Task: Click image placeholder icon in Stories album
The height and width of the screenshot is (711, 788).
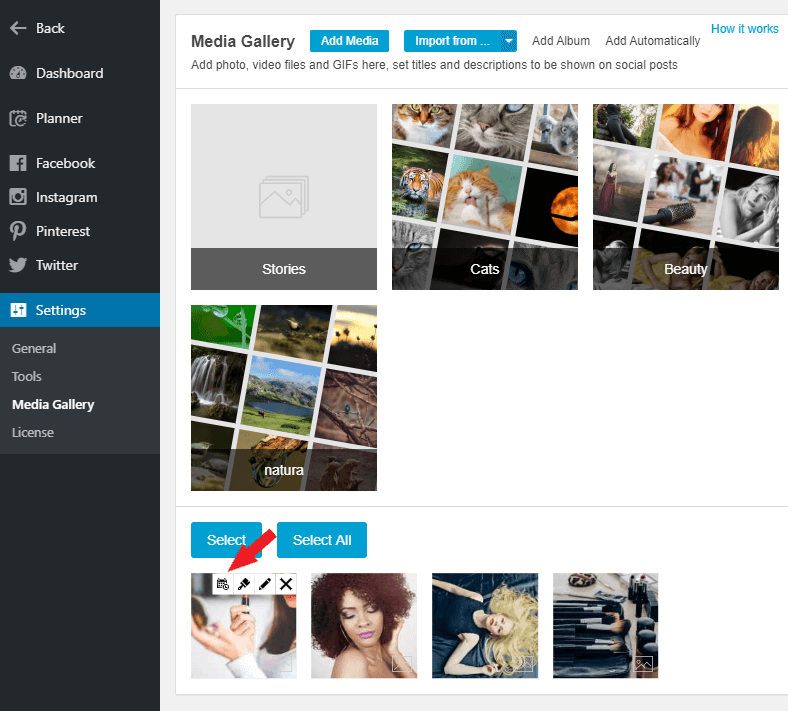Action: [x=284, y=197]
